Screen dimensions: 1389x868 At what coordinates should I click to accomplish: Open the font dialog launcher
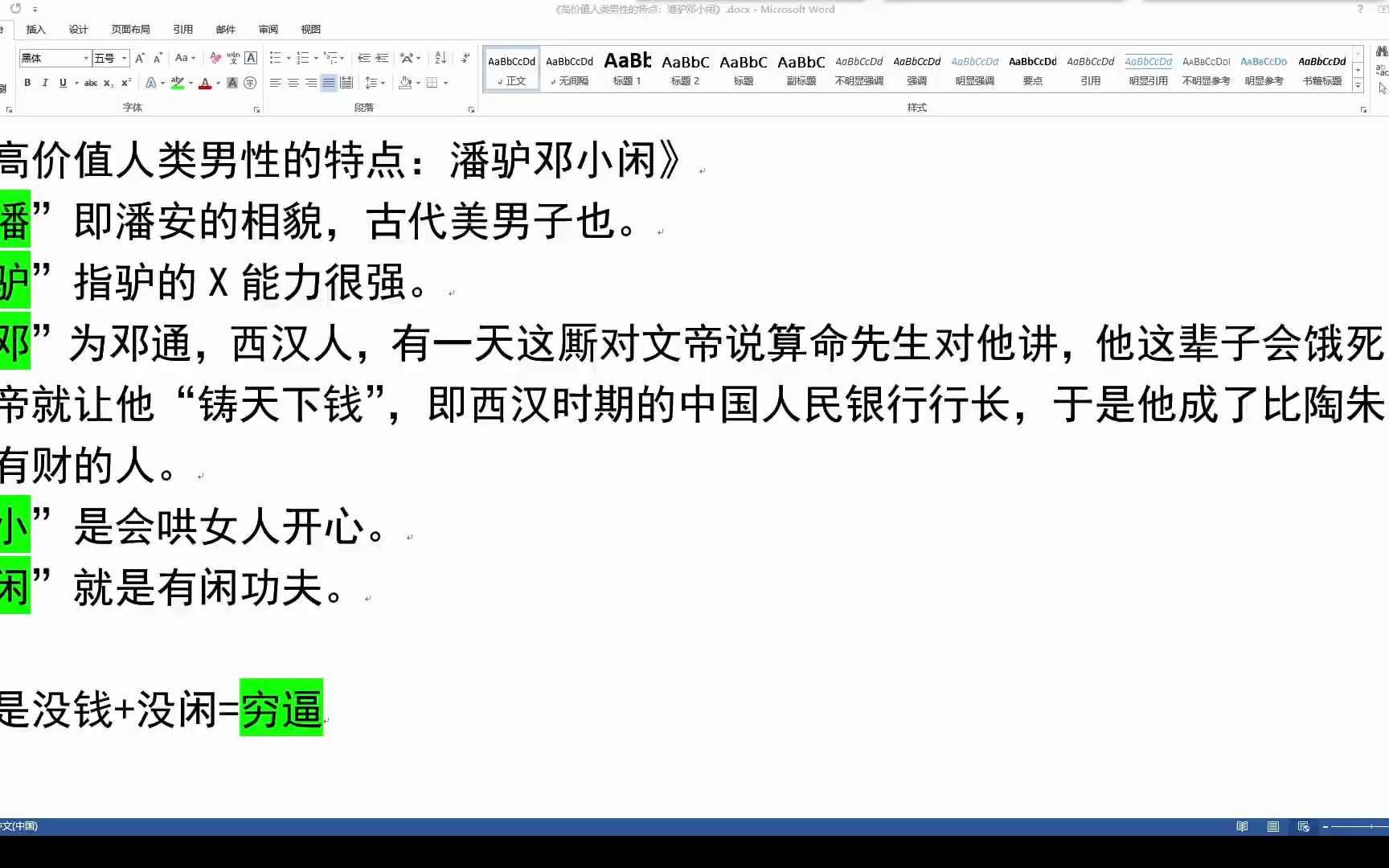pyautogui.click(x=256, y=109)
